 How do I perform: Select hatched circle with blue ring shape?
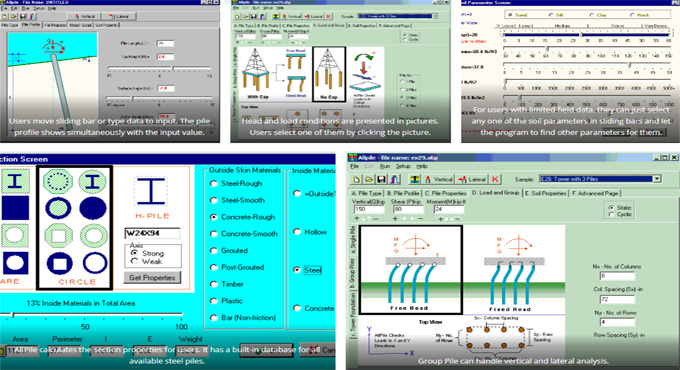[58, 208]
